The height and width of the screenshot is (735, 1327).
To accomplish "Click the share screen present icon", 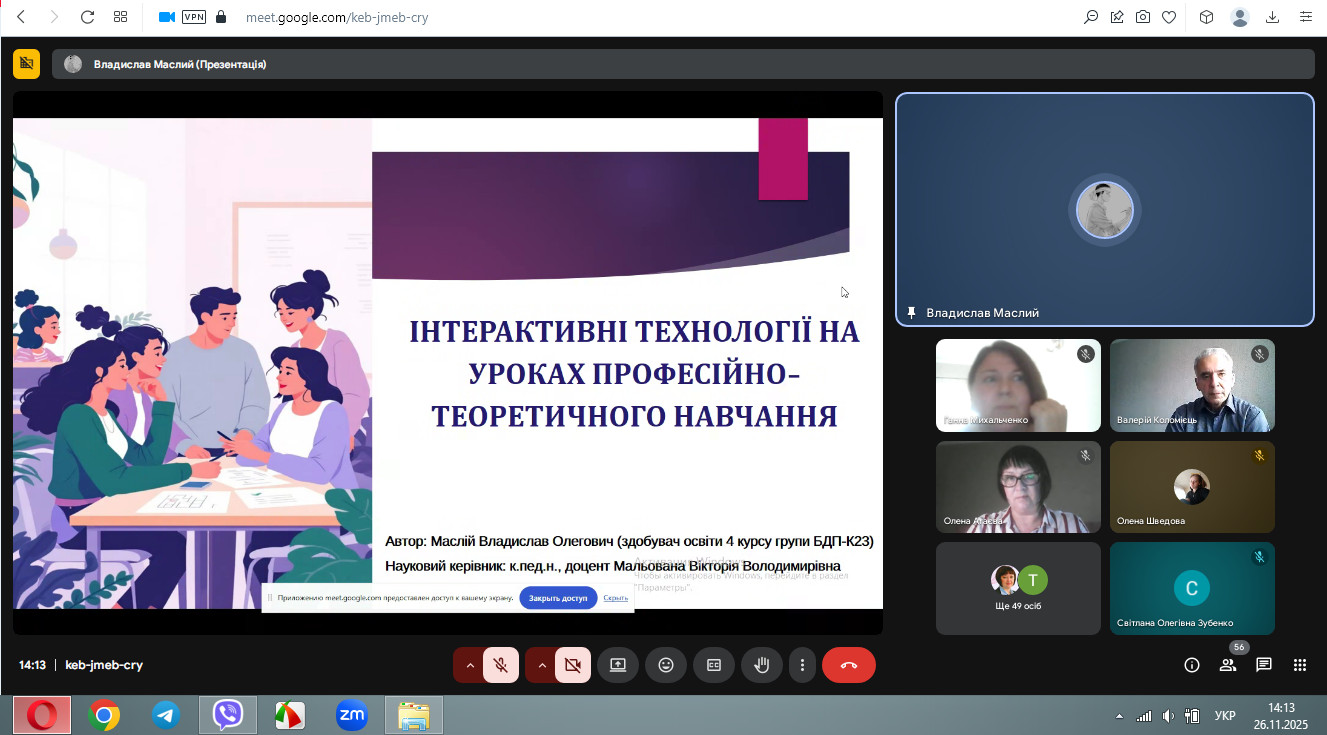I will click(617, 665).
